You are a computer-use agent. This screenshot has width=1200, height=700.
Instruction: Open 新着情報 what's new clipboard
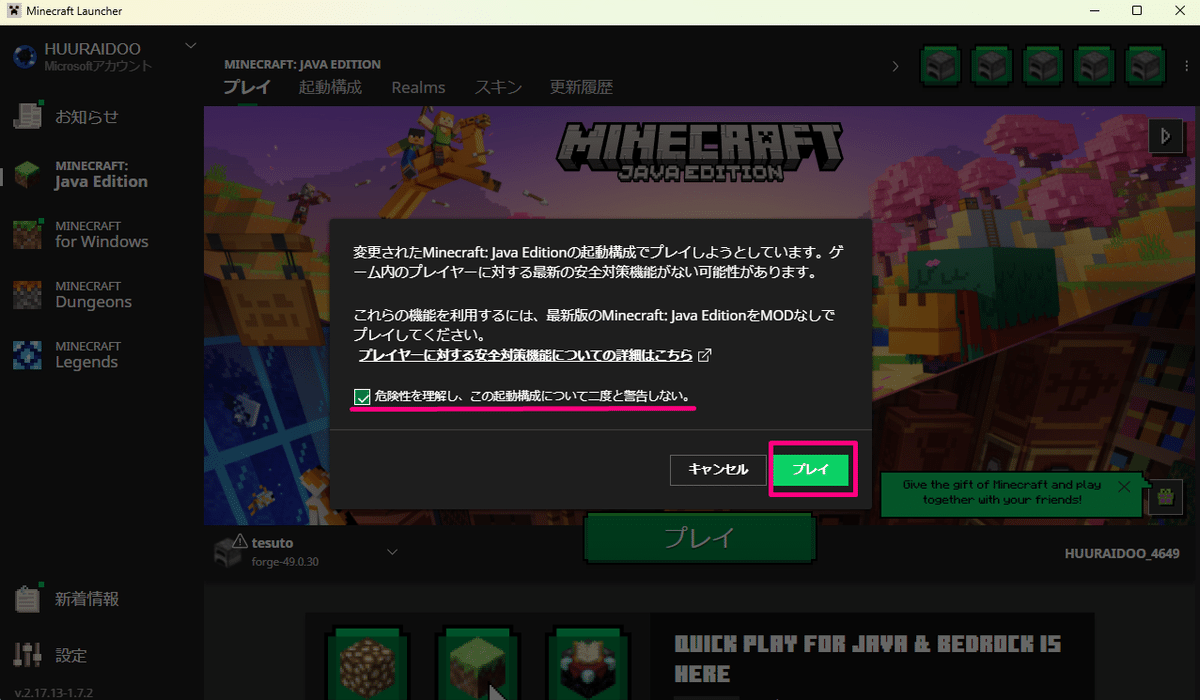(27, 599)
